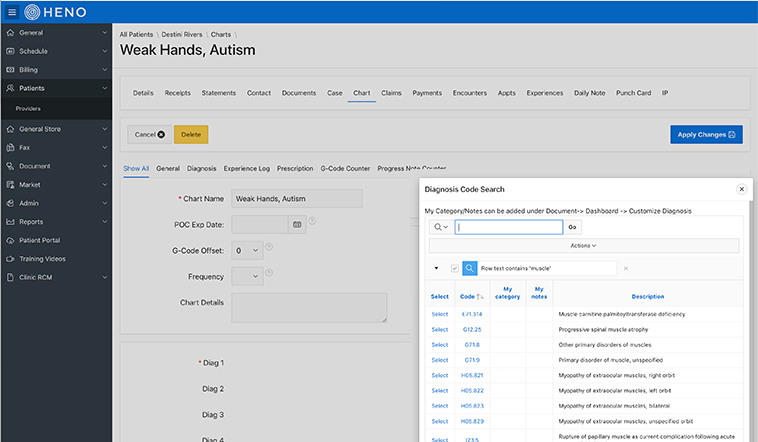Select the Prescription sub-tab
This screenshot has width=758, height=442.
(x=295, y=168)
